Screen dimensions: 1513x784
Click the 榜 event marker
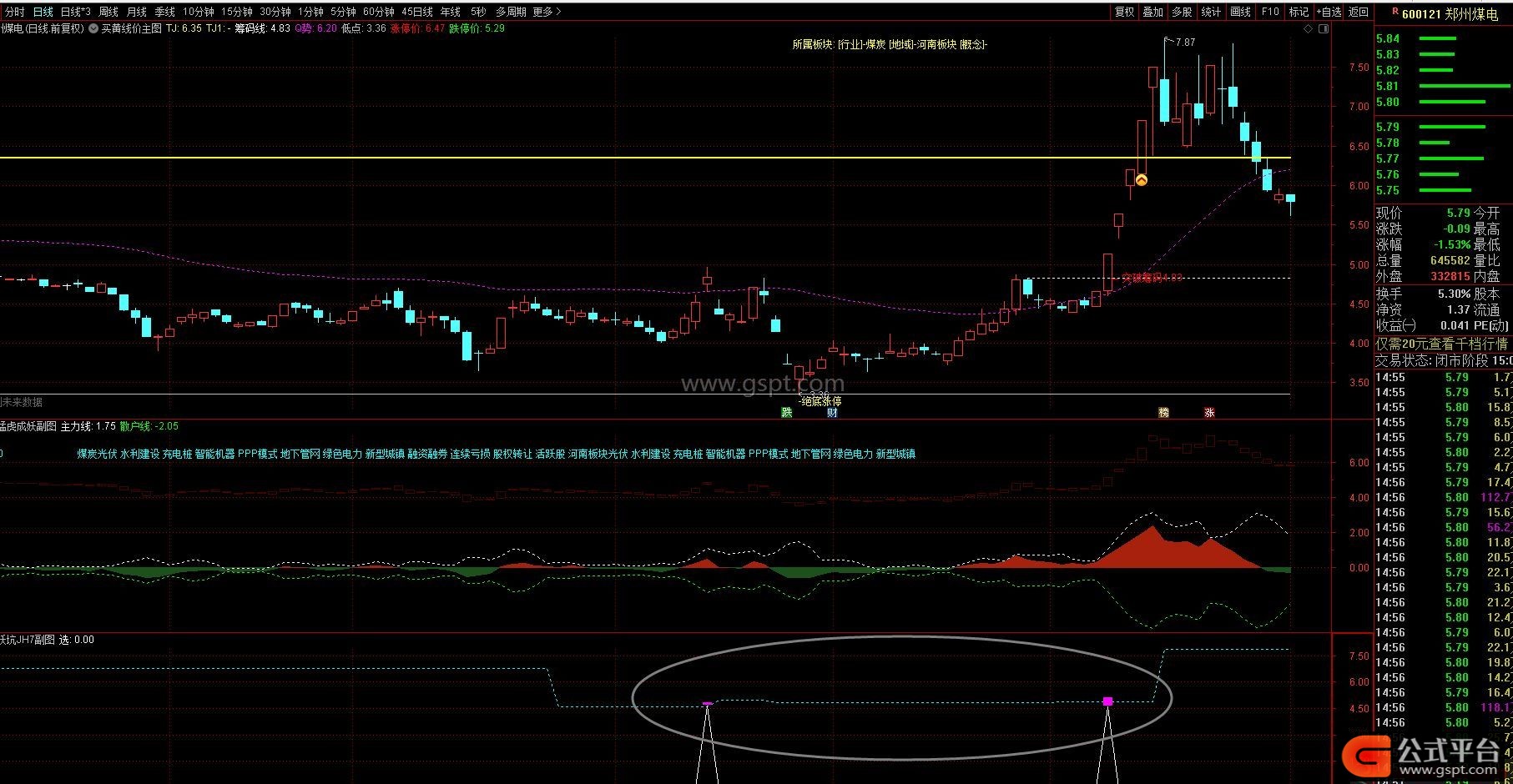pos(1163,412)
